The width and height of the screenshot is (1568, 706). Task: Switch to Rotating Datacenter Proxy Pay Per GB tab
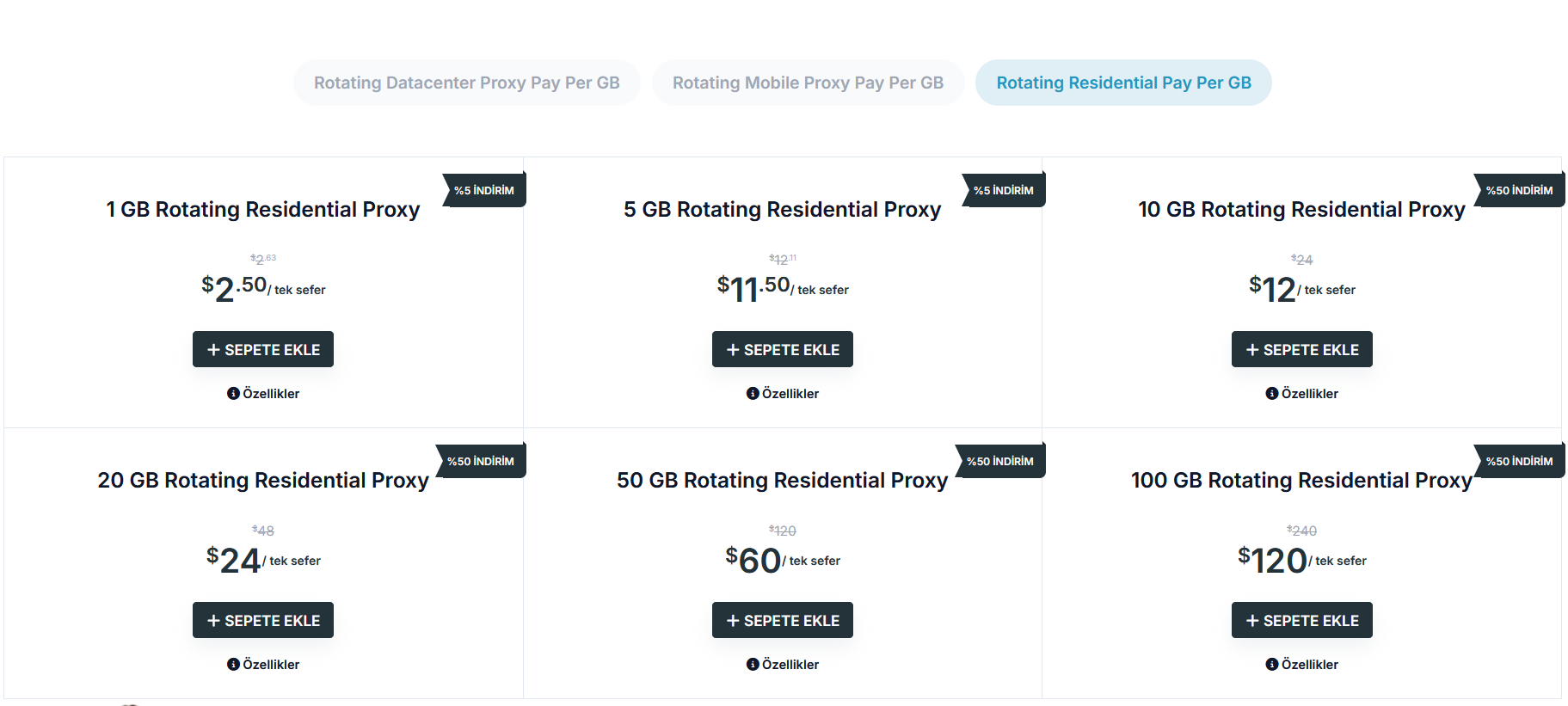tap(467, 83)
